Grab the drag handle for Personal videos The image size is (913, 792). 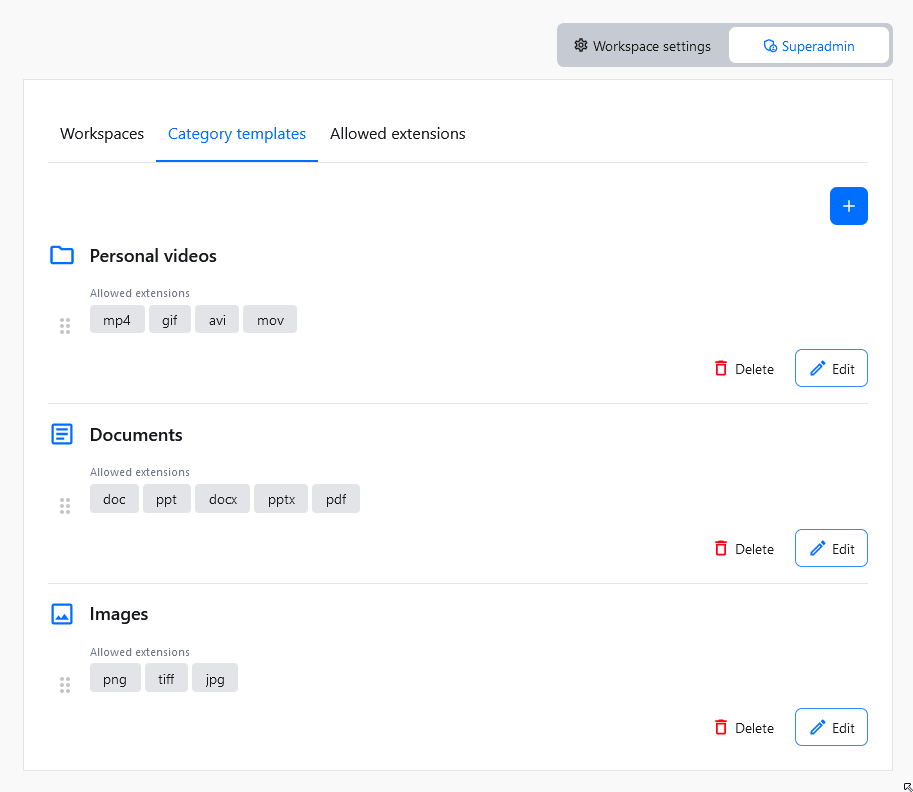click(65, 326)
